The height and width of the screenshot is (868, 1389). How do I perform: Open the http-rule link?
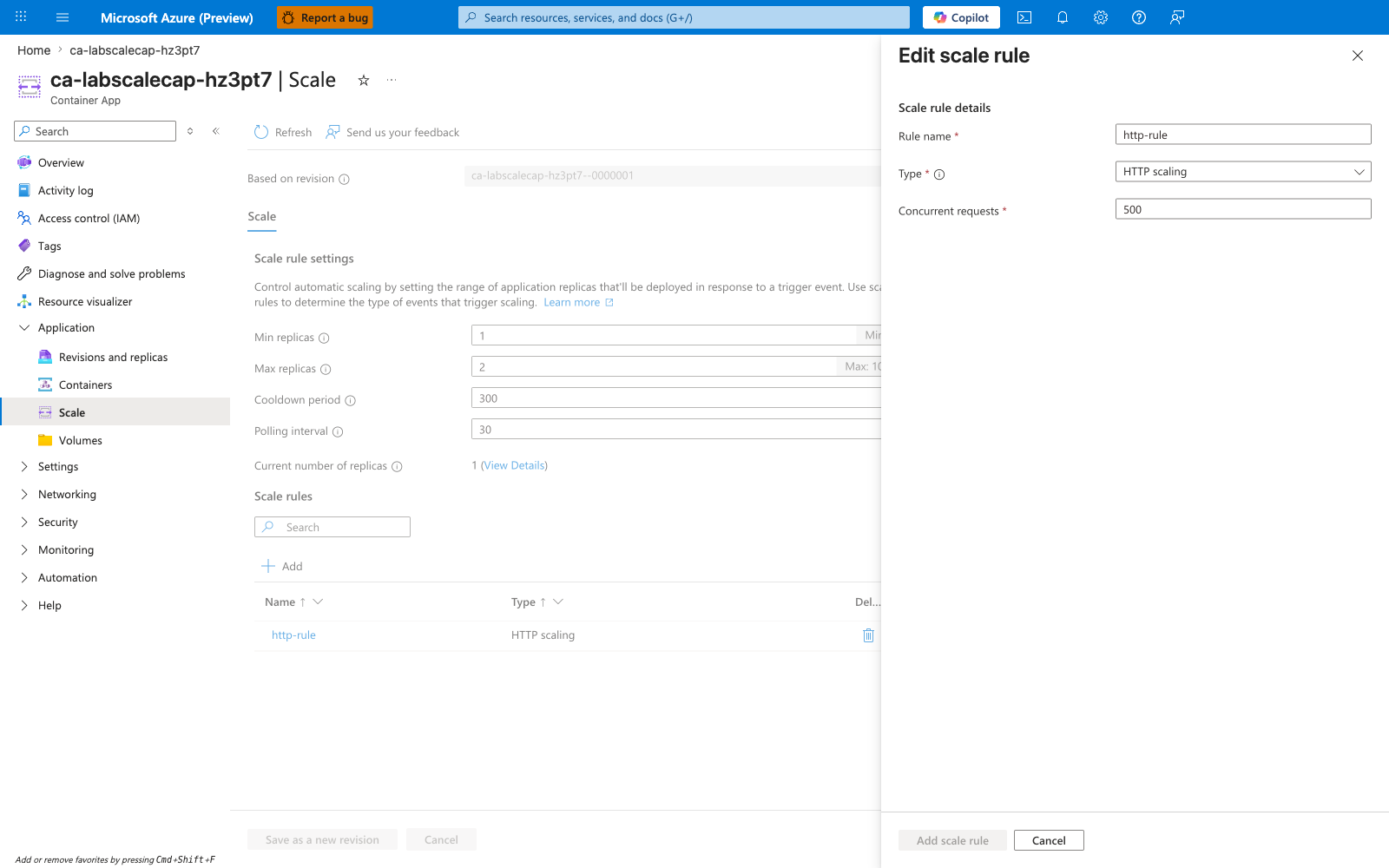point(293,635)
